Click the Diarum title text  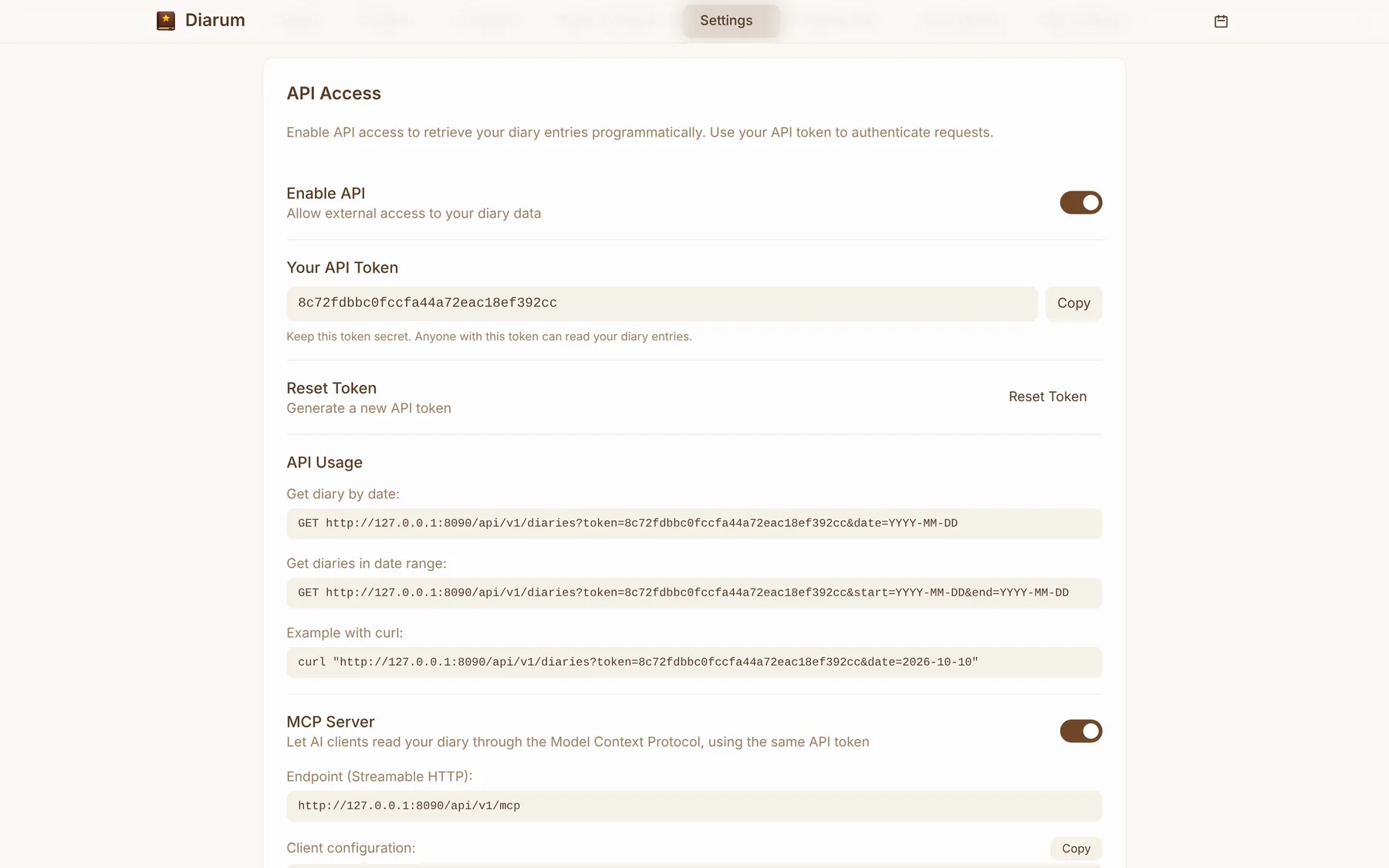(215, 21)
